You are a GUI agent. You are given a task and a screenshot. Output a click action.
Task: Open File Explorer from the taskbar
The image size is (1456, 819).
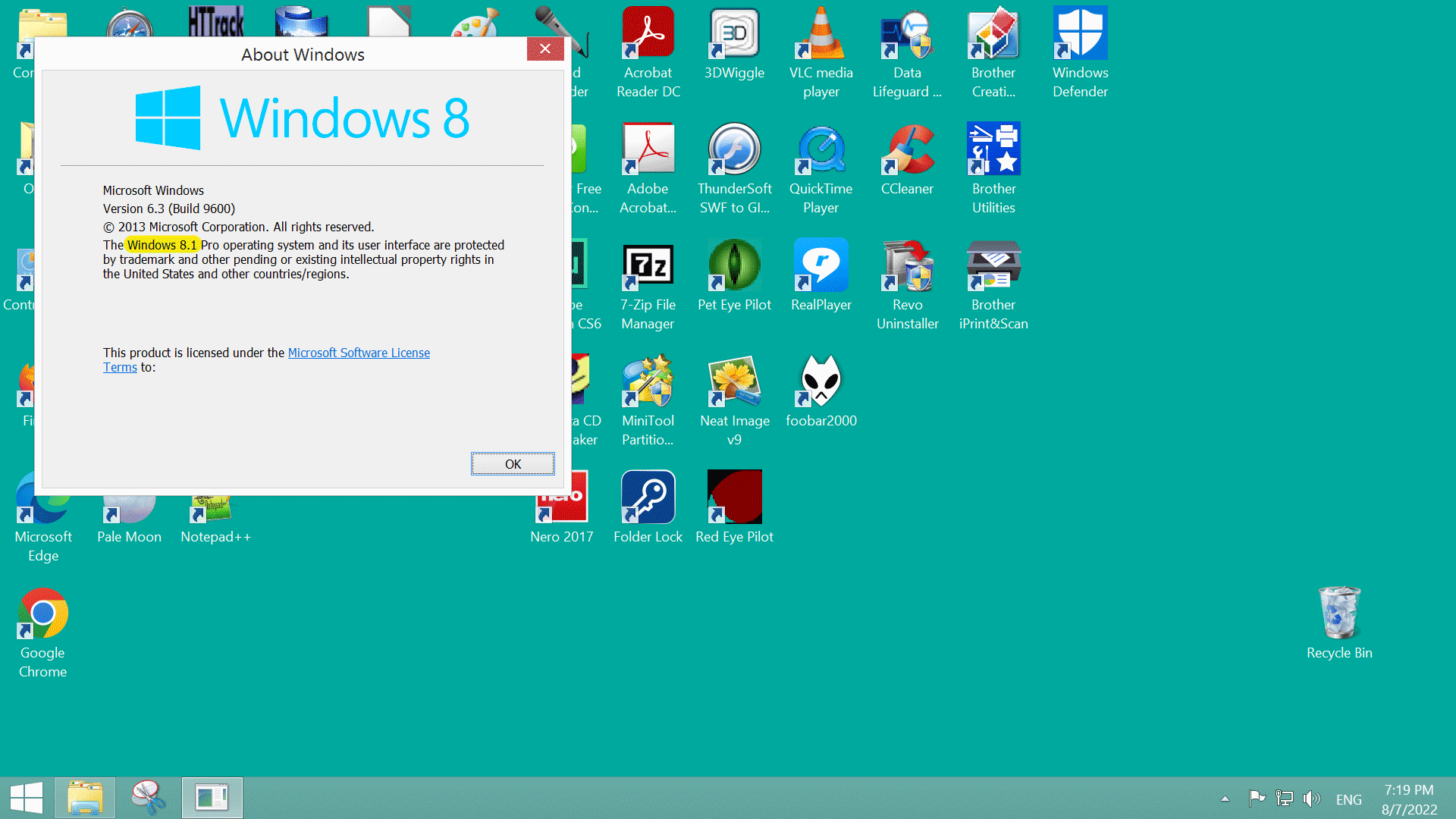85,799
